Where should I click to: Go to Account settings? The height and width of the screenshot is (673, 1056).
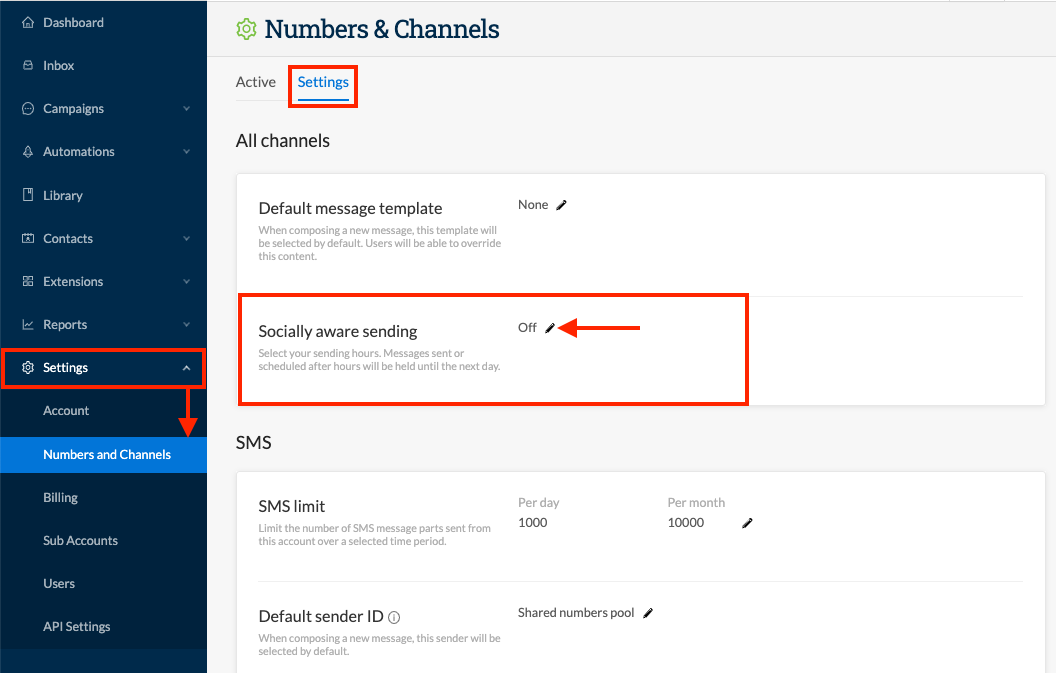[66, 411]
